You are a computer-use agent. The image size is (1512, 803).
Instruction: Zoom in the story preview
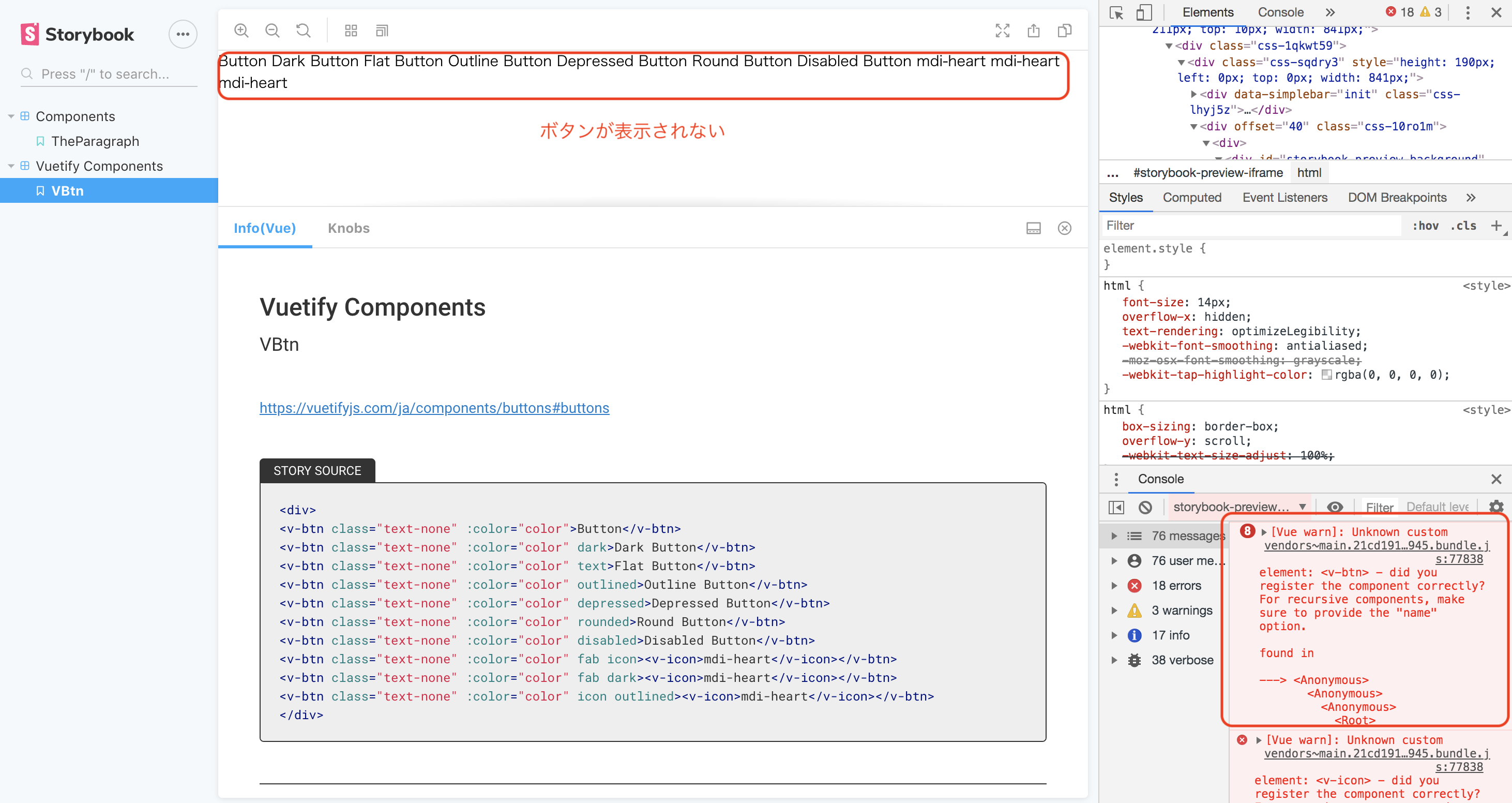(x=241, y=31)
